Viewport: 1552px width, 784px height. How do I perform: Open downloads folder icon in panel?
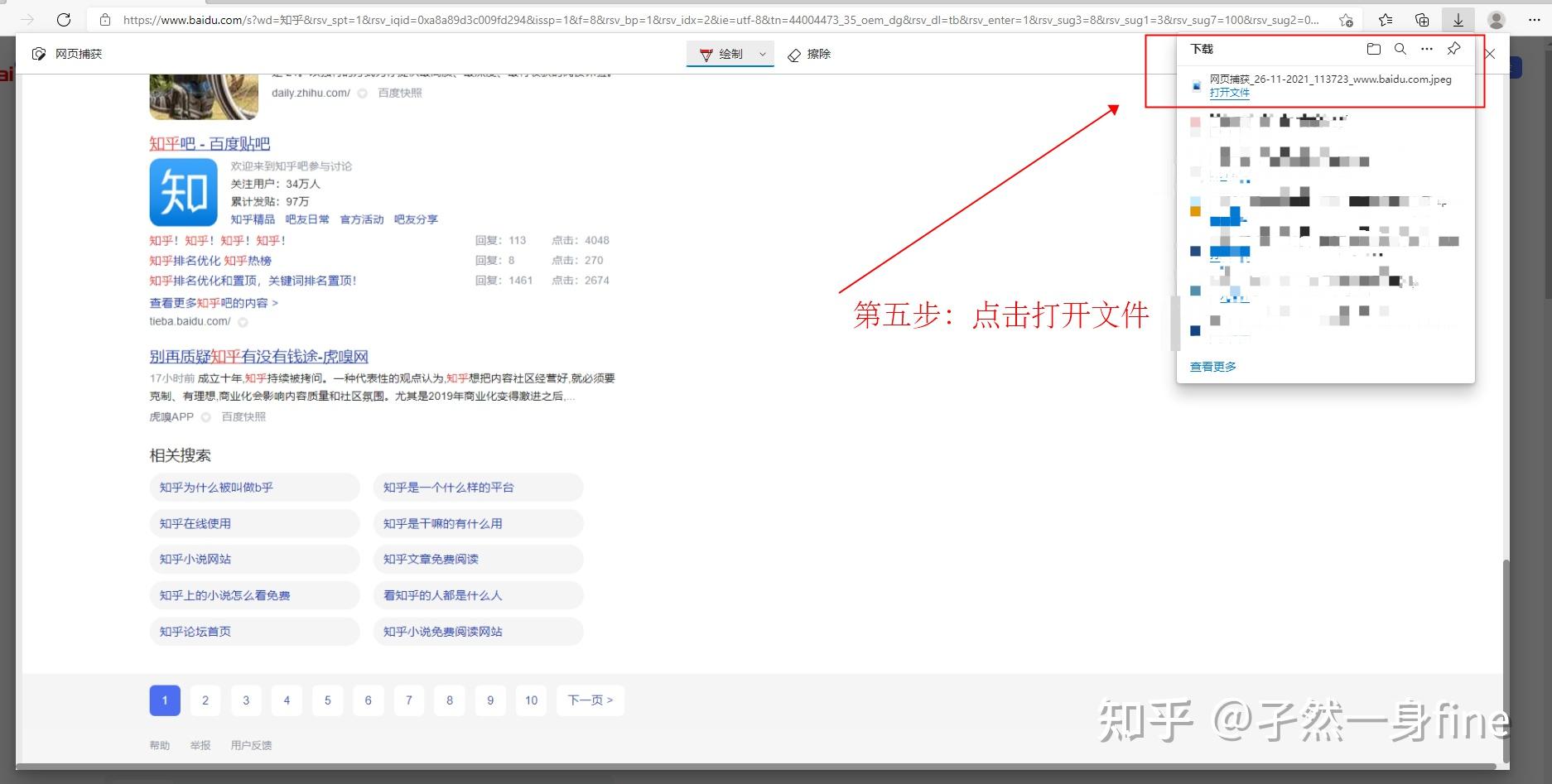point(1374,49)
